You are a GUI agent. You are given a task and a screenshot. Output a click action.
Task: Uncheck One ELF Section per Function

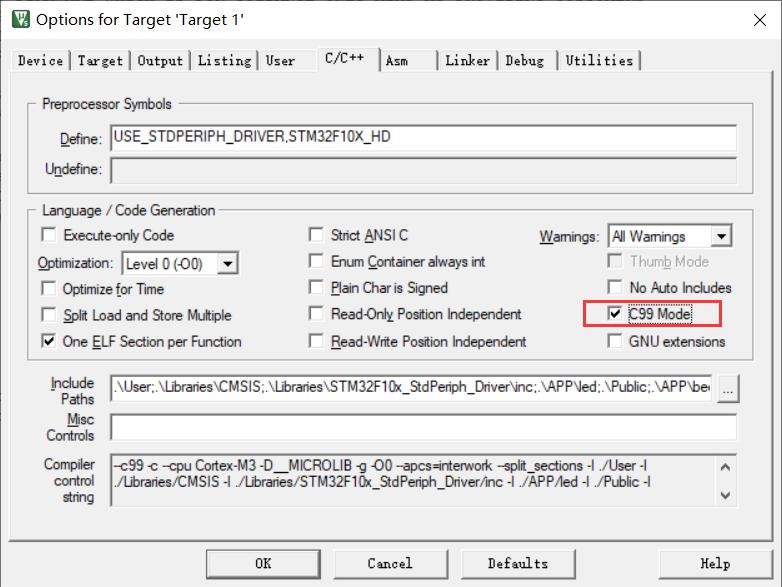(49, 342)
